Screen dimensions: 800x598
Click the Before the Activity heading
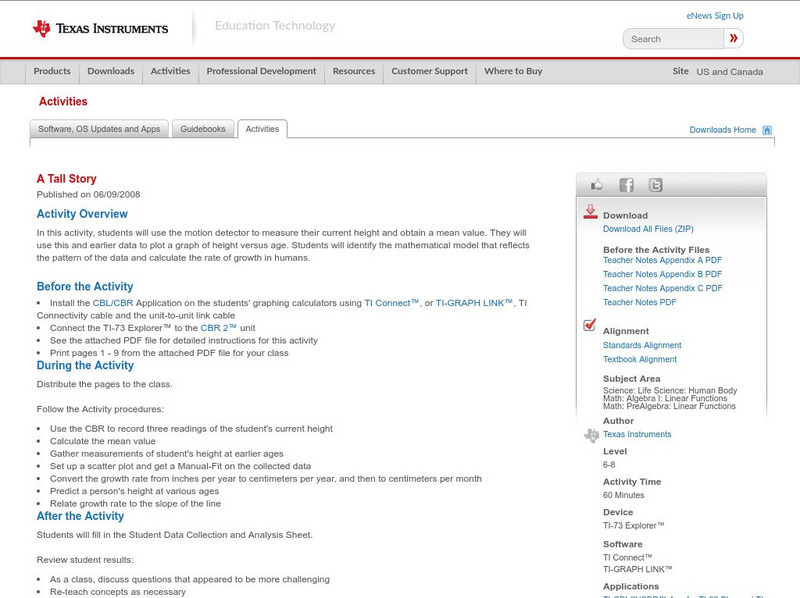coord(85,286)
